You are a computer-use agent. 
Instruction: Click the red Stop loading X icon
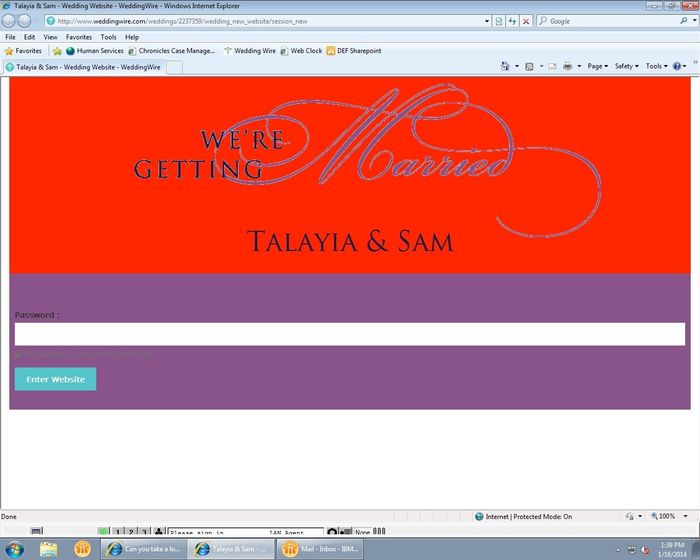tap(526, 21)
